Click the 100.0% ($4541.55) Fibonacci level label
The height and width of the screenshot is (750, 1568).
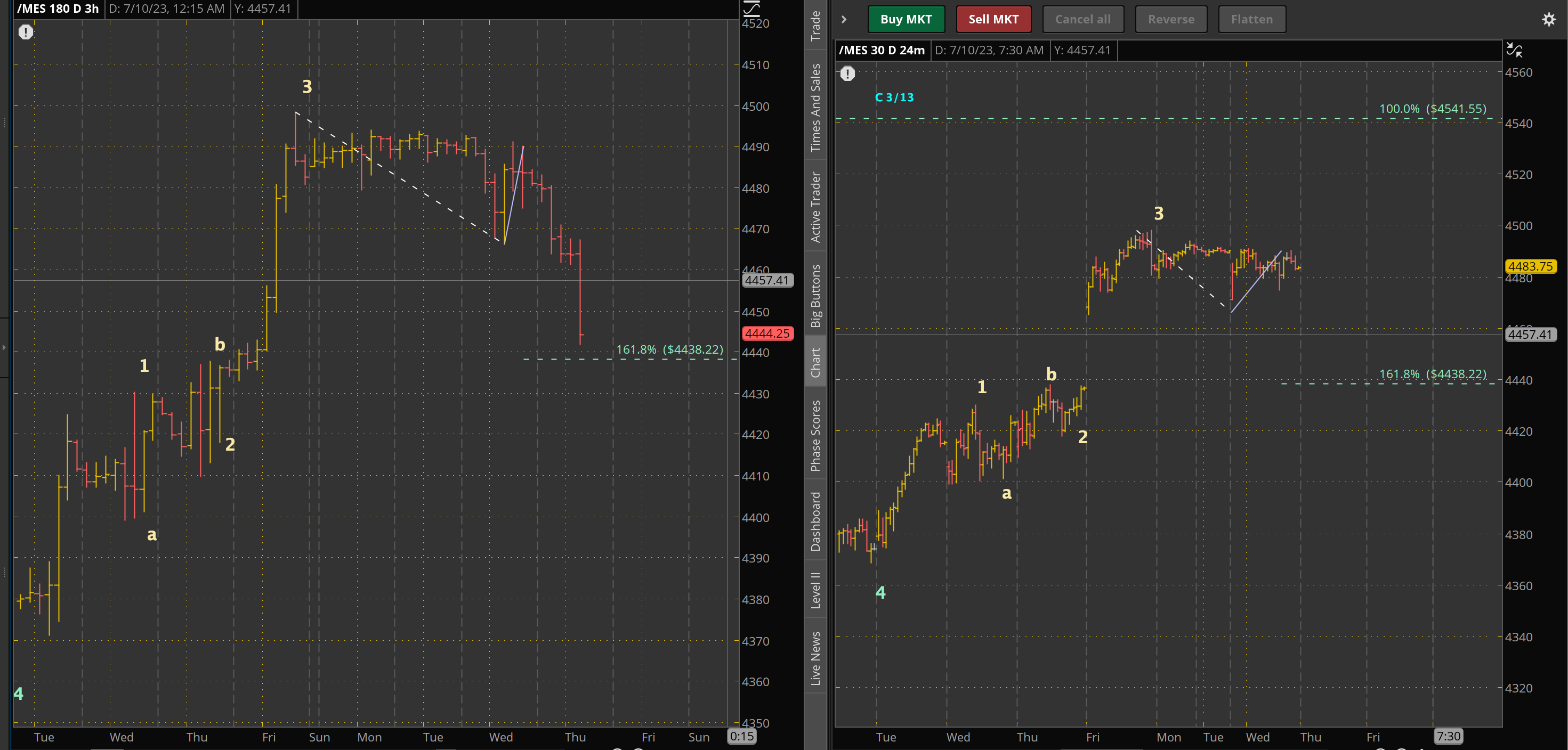(1432, 109)
